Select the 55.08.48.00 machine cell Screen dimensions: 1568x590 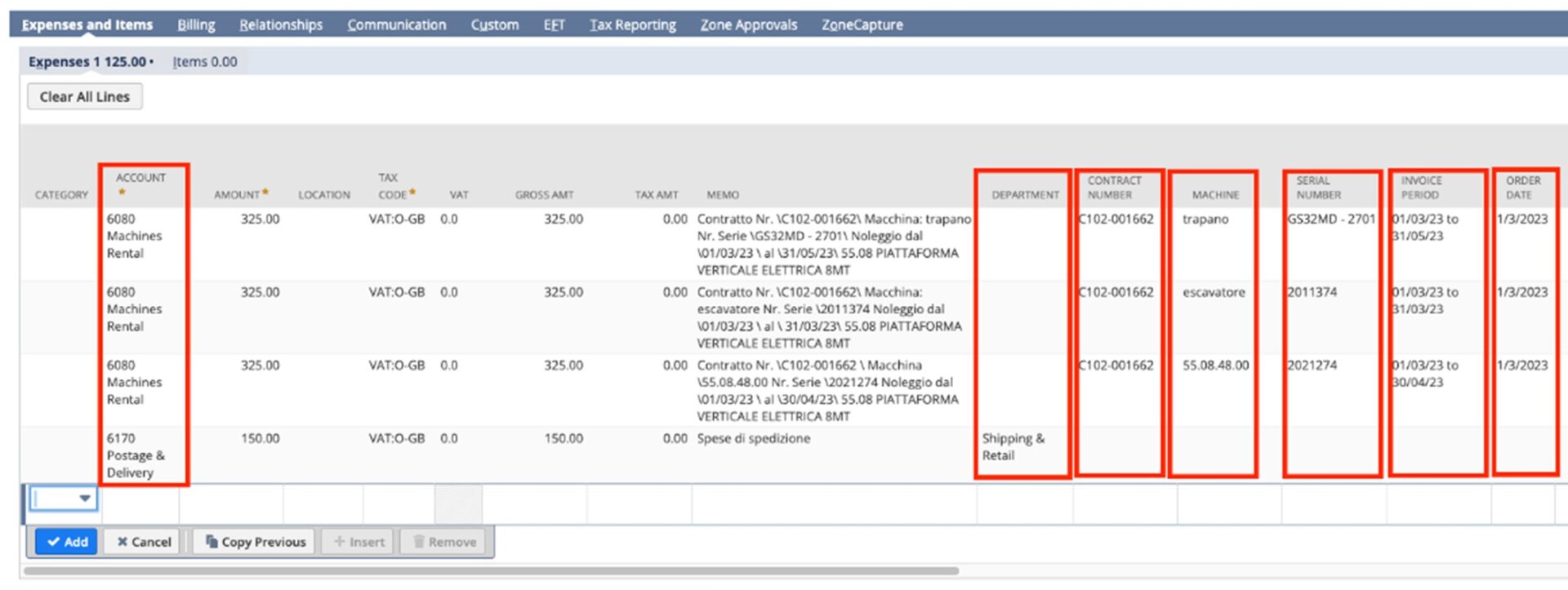pos(1216,365)
